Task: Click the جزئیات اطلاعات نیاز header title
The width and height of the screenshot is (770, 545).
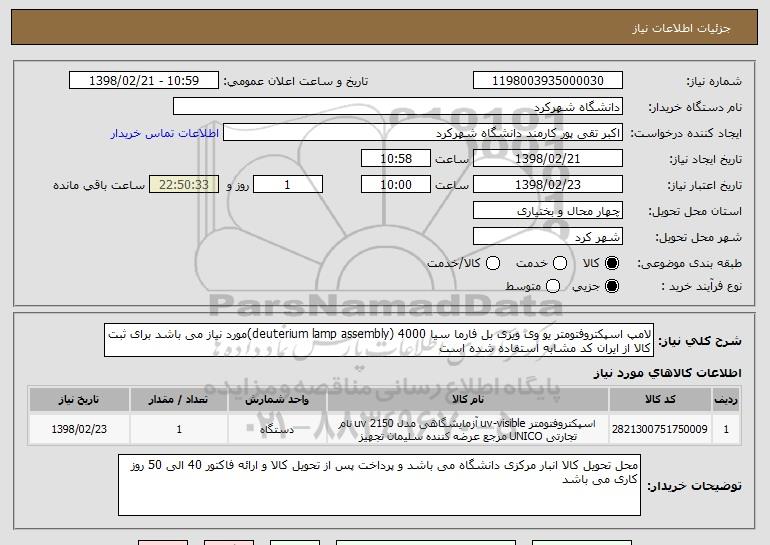Action: point(681,28)
